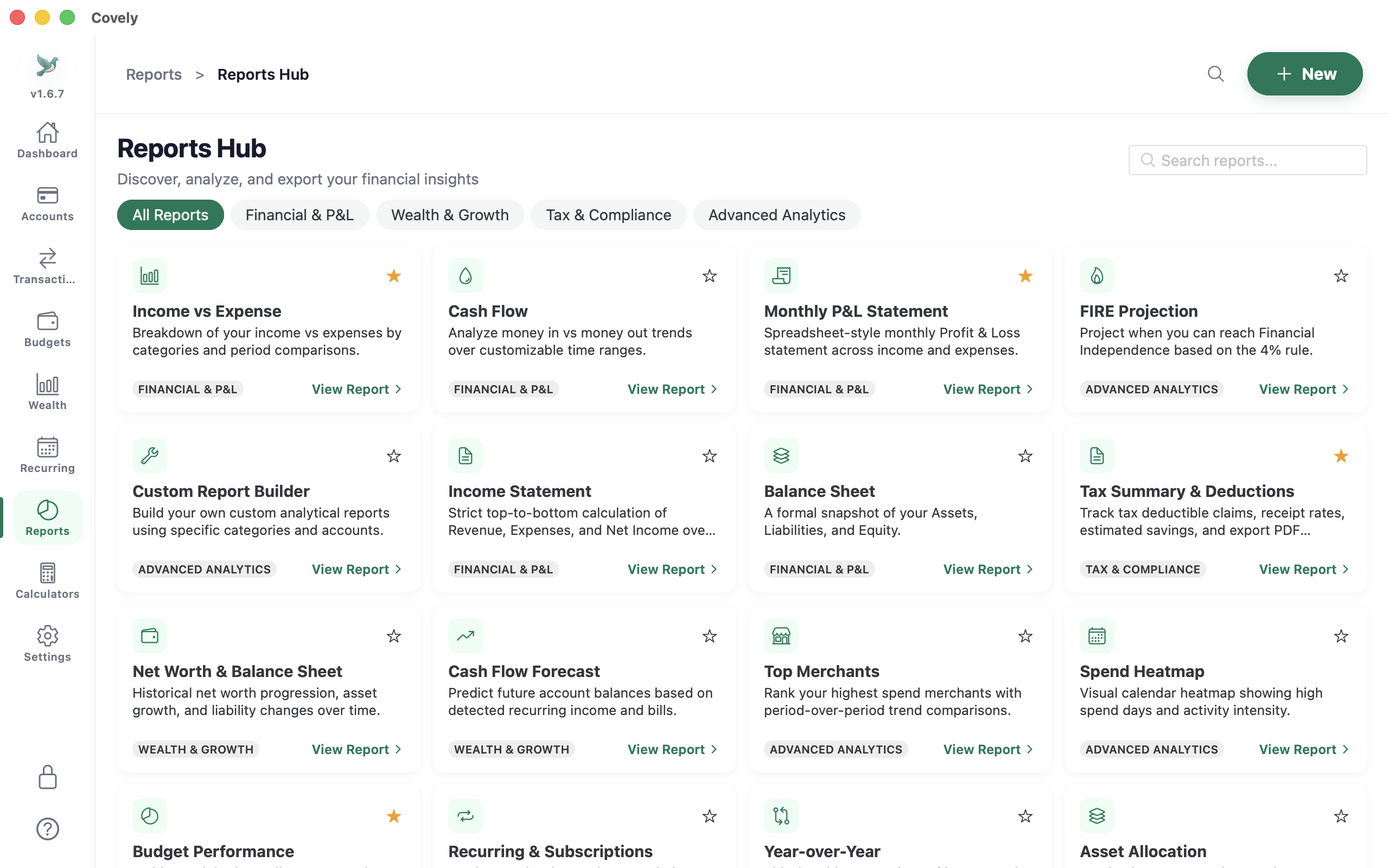Screen dimensions: 1389x868
Task: Click the Reports breadcrumb link
Action: point(153,74)
